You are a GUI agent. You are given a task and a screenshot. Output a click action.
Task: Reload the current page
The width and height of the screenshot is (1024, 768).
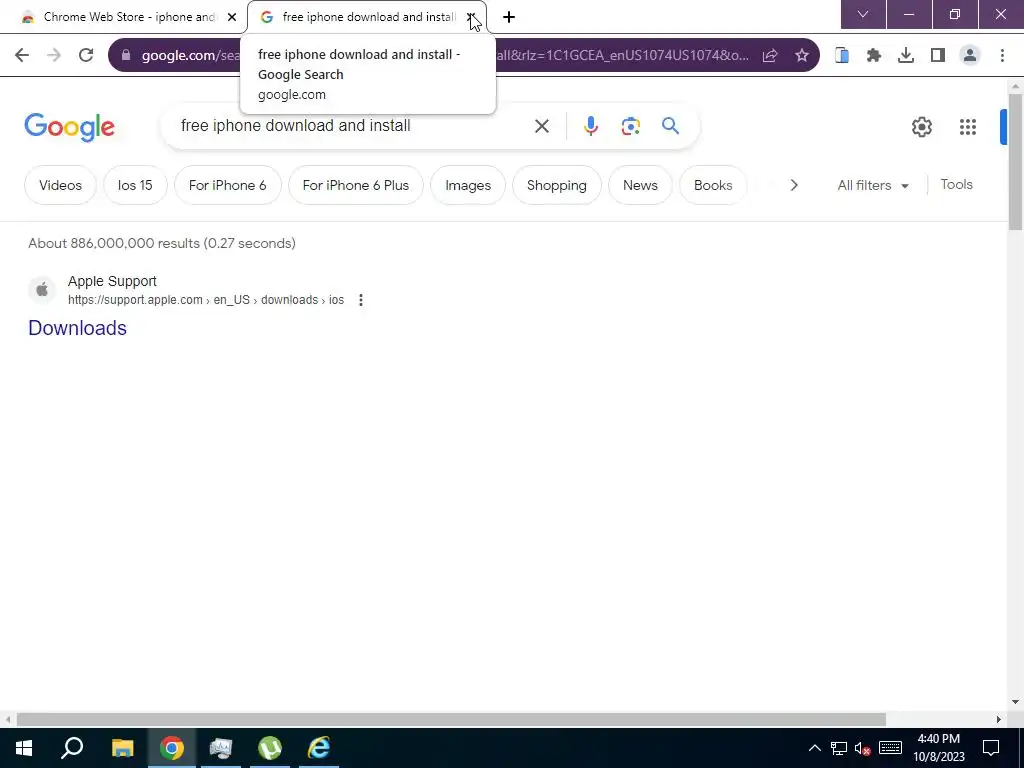(x=86, y=56)
